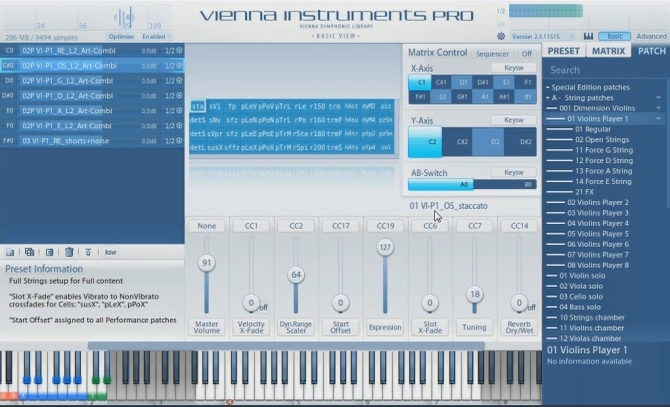Switch to the MATRIX tab
670x407 pixels.
(608, 51)
